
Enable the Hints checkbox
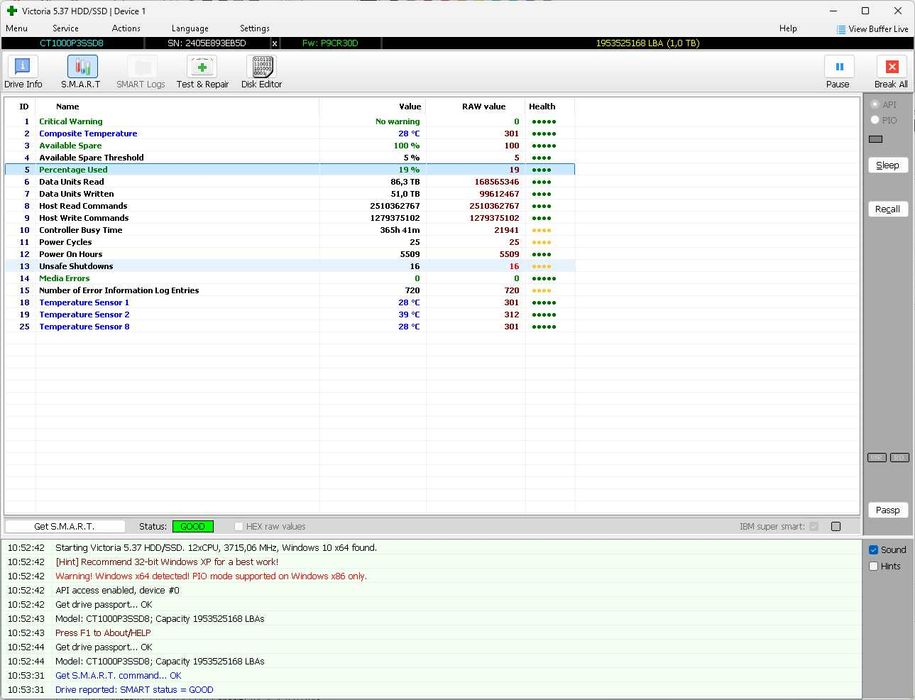click(874, 566)
